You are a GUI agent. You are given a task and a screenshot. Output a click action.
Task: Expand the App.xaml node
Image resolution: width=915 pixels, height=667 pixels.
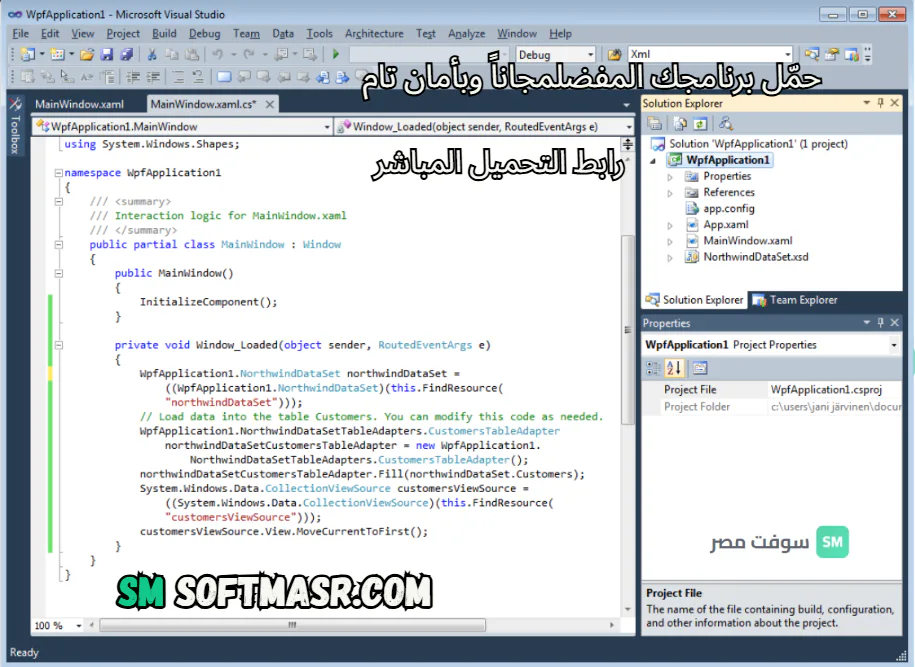[670, 225]
